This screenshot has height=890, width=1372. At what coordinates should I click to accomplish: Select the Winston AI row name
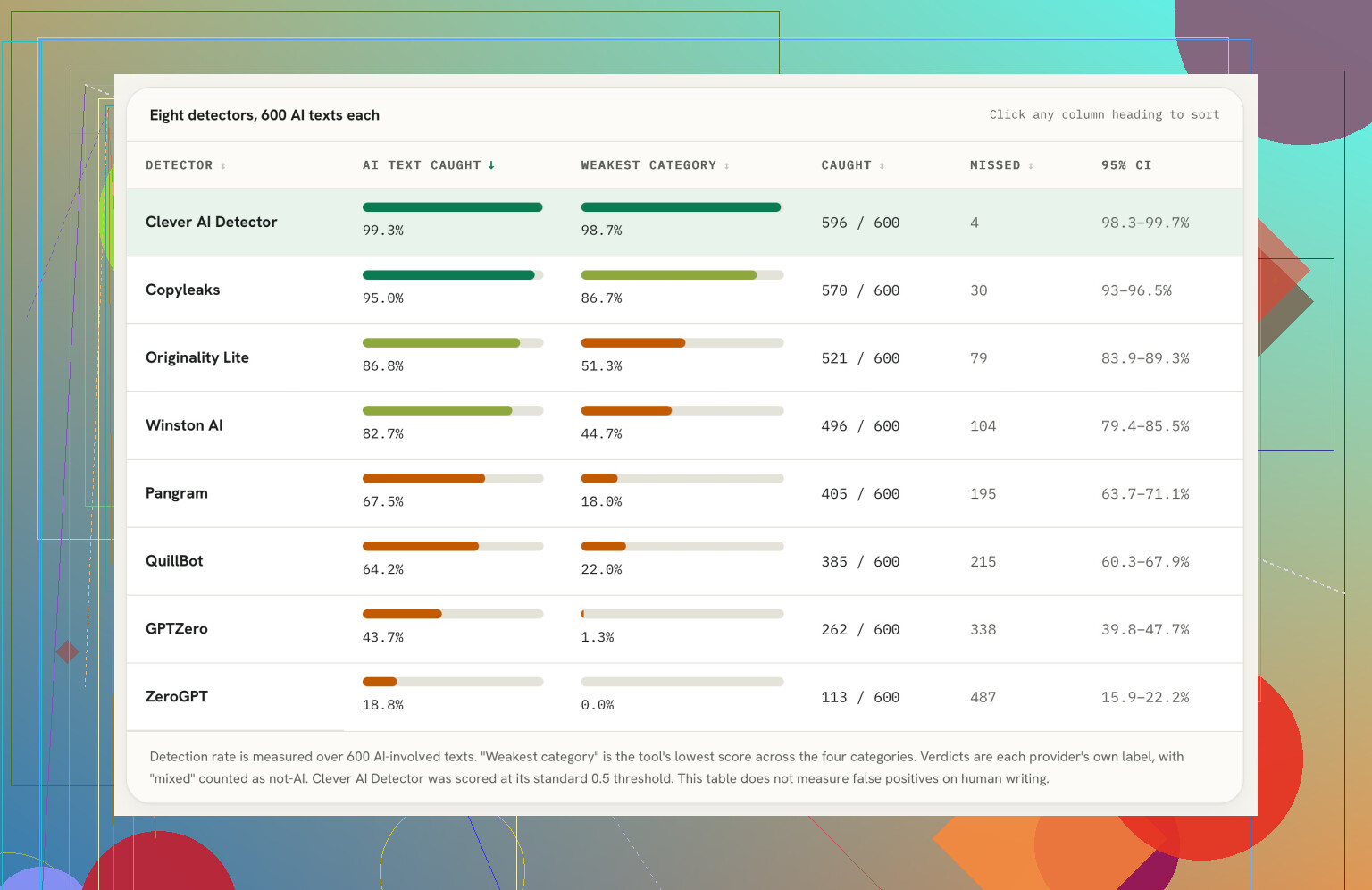pos(184,425)
